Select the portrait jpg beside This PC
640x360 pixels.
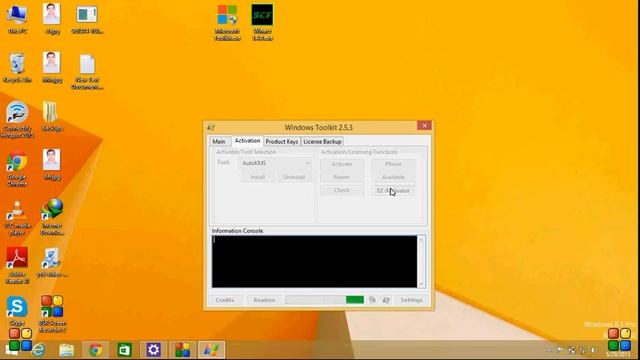52,19
